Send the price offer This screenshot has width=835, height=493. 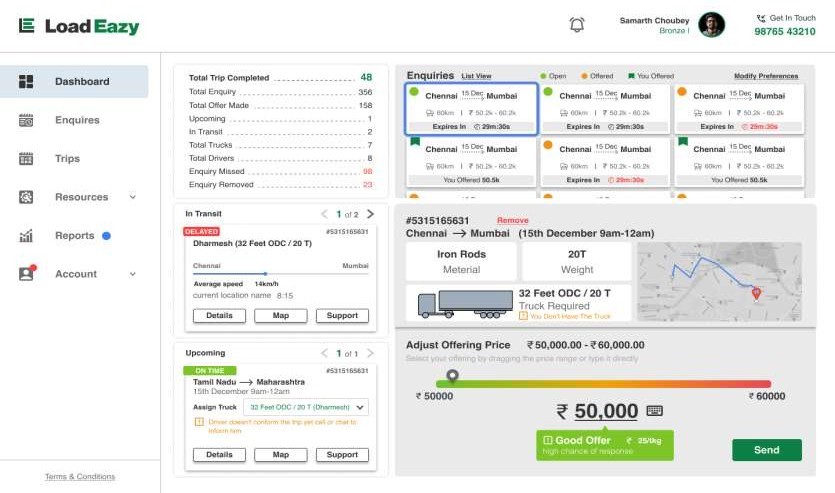(767, 450)
